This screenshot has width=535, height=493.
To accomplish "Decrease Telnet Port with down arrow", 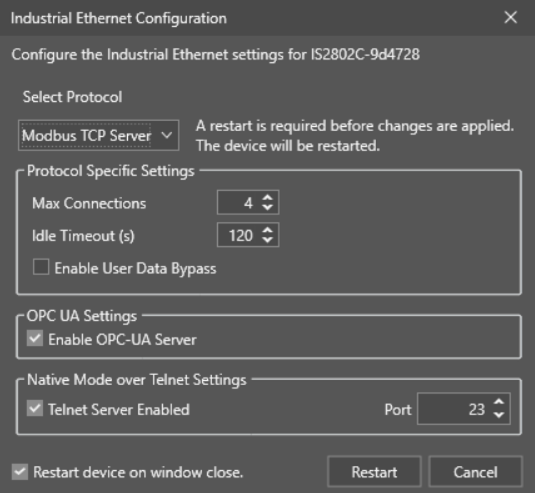I will click(499, 415).
